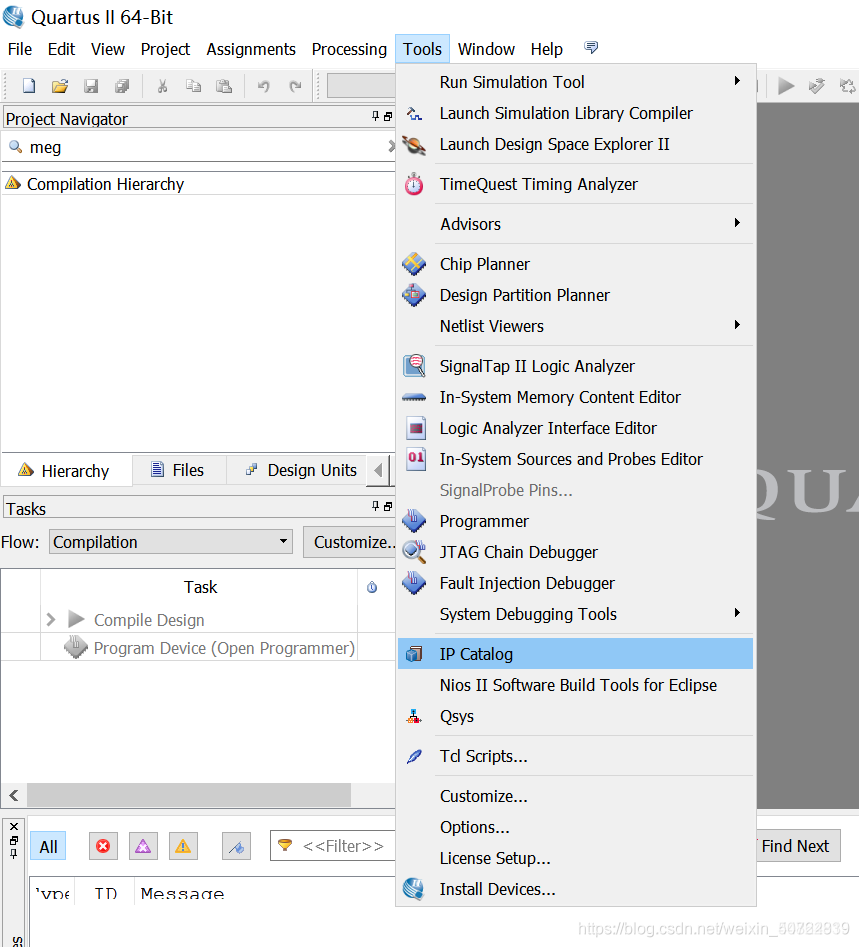
Task: Save the project with the Save icon
Action: [90, 85]
